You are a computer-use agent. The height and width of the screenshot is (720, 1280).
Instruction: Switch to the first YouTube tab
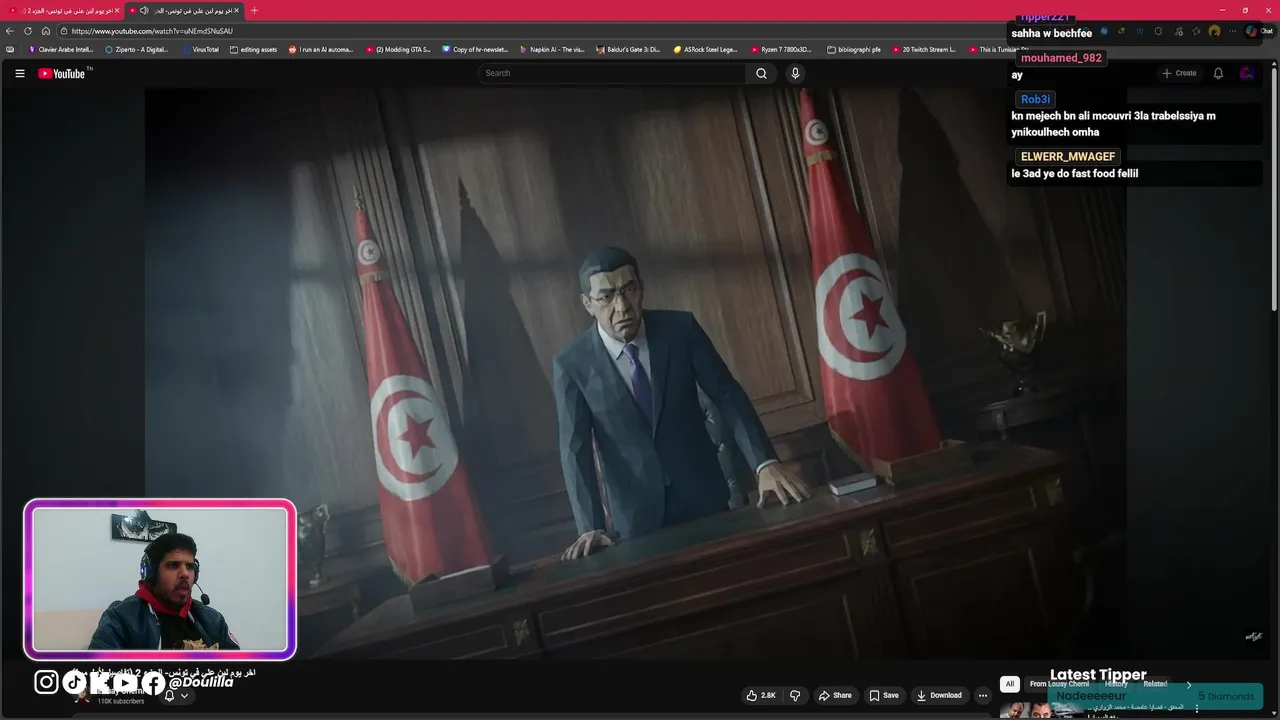click(x=66, y=10)
